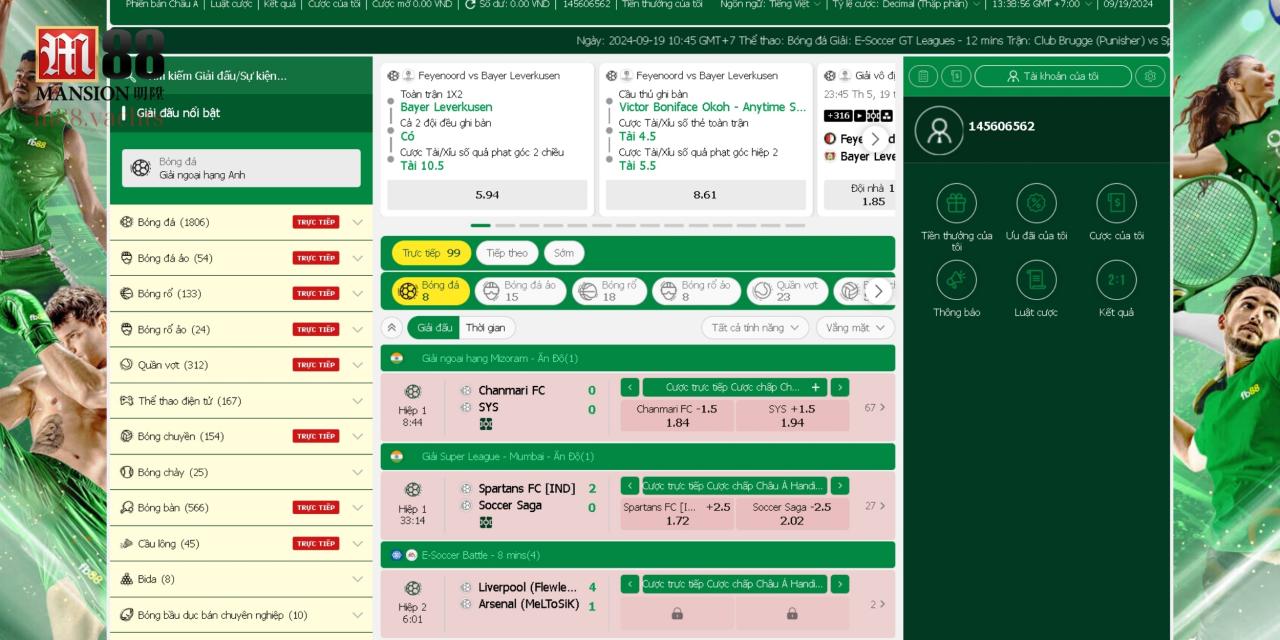Click the previous market arrow for Chanmari FC match
1280x640 pixels.
click(x=630, y=387)
